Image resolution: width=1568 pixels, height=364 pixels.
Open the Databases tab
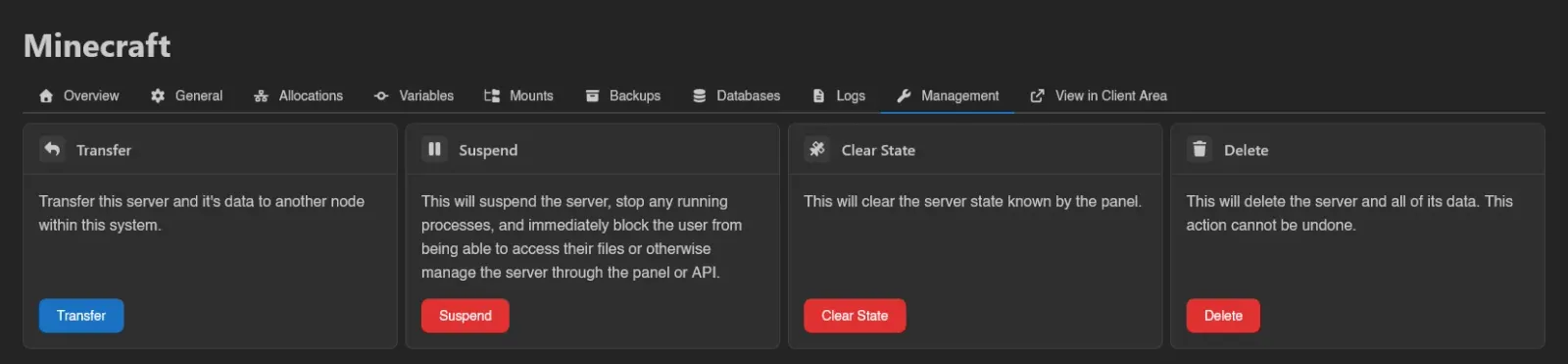737,96
